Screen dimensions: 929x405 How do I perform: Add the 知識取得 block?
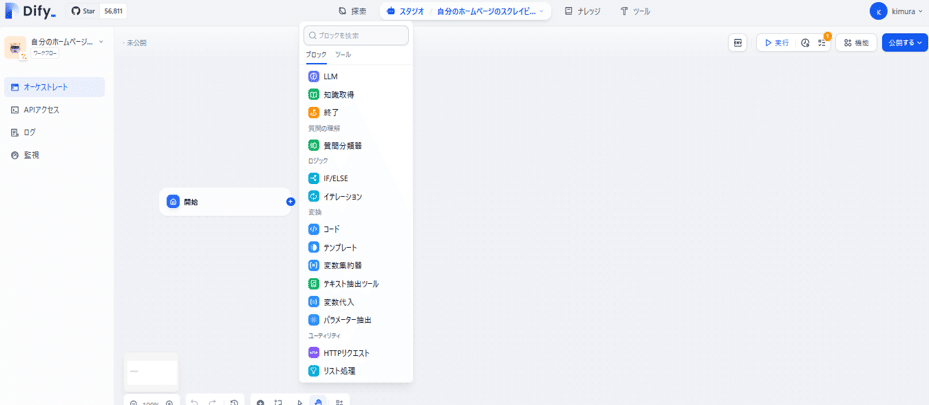pos(356,94)
